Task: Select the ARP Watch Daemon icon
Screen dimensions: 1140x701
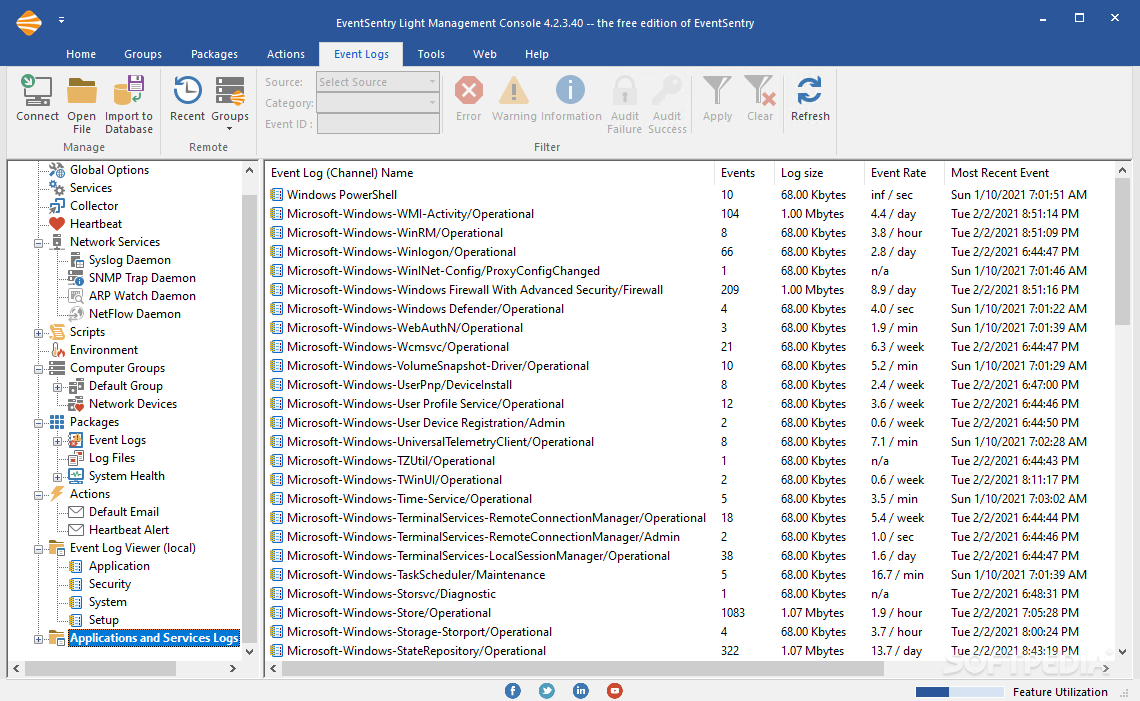Action: (x=76, y=296)
